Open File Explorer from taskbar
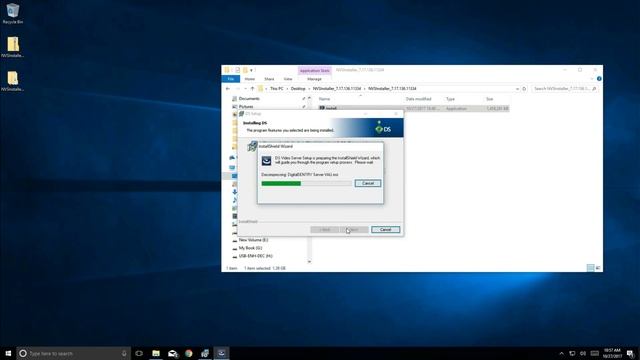The image size is (640, 360). tap(156, 353)
